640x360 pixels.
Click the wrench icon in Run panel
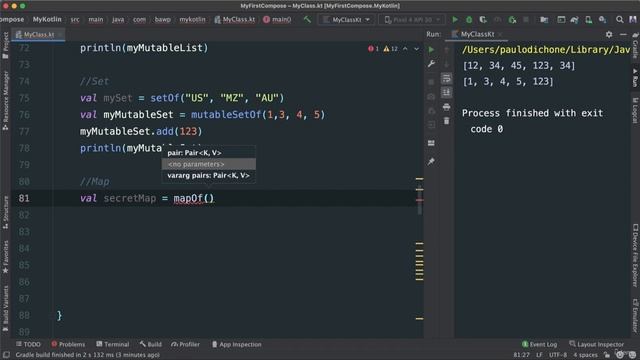431,64
